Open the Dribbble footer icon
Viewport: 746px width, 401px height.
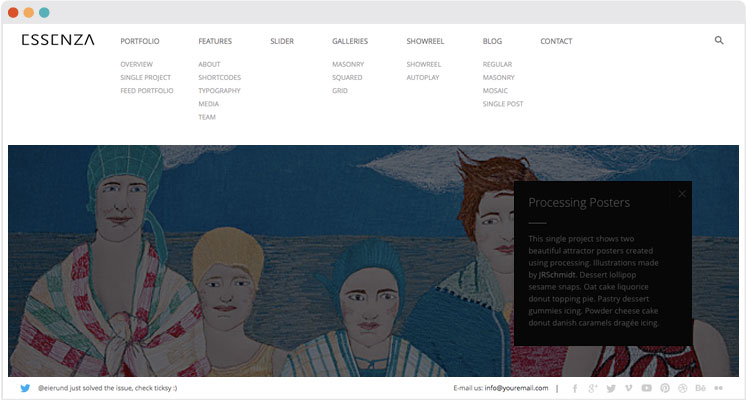click(683, 388)
